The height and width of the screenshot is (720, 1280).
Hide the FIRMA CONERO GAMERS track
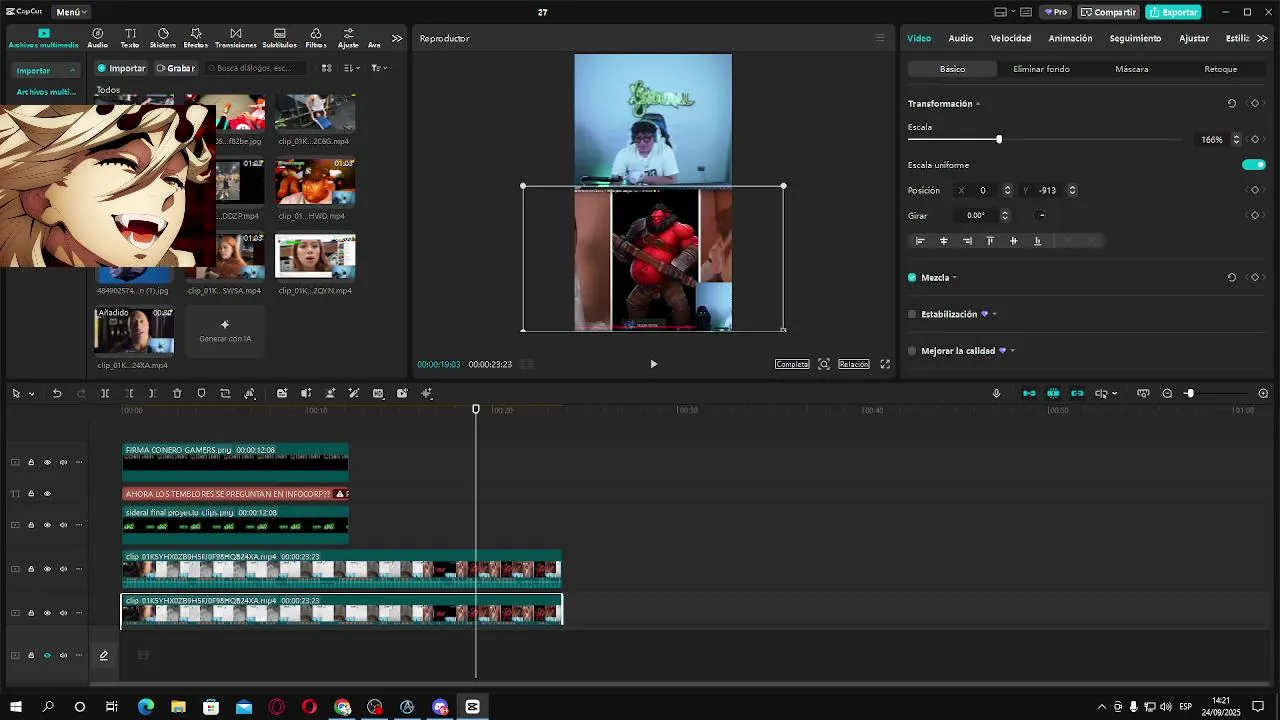pos(47,462)
